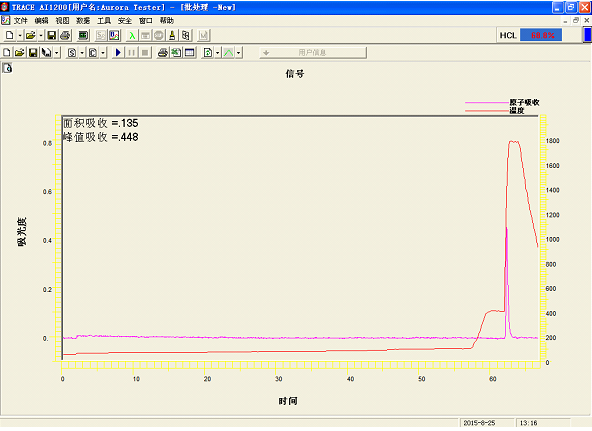Open the 数据 menu
The height and width of the screenshot is (431, 592).
pos(83,20)
